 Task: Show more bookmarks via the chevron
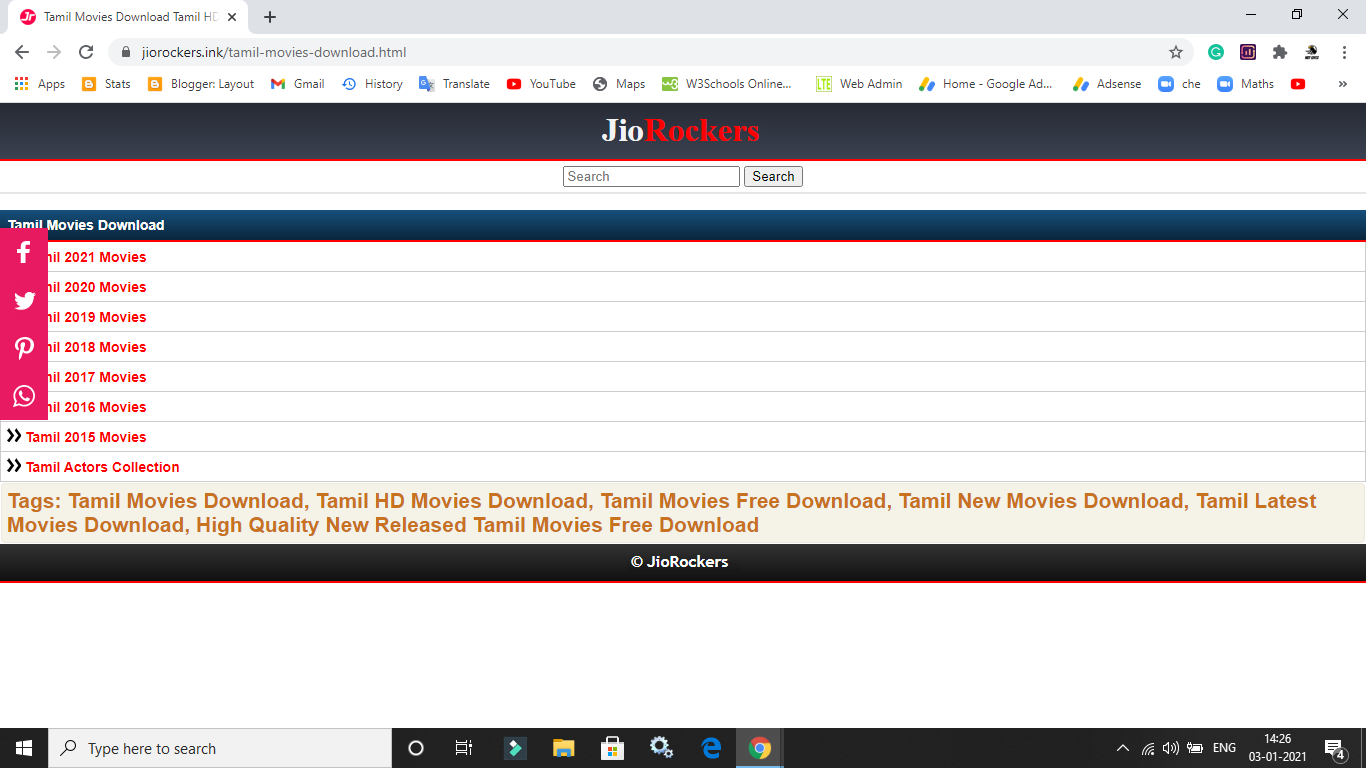click(1342, 84)
